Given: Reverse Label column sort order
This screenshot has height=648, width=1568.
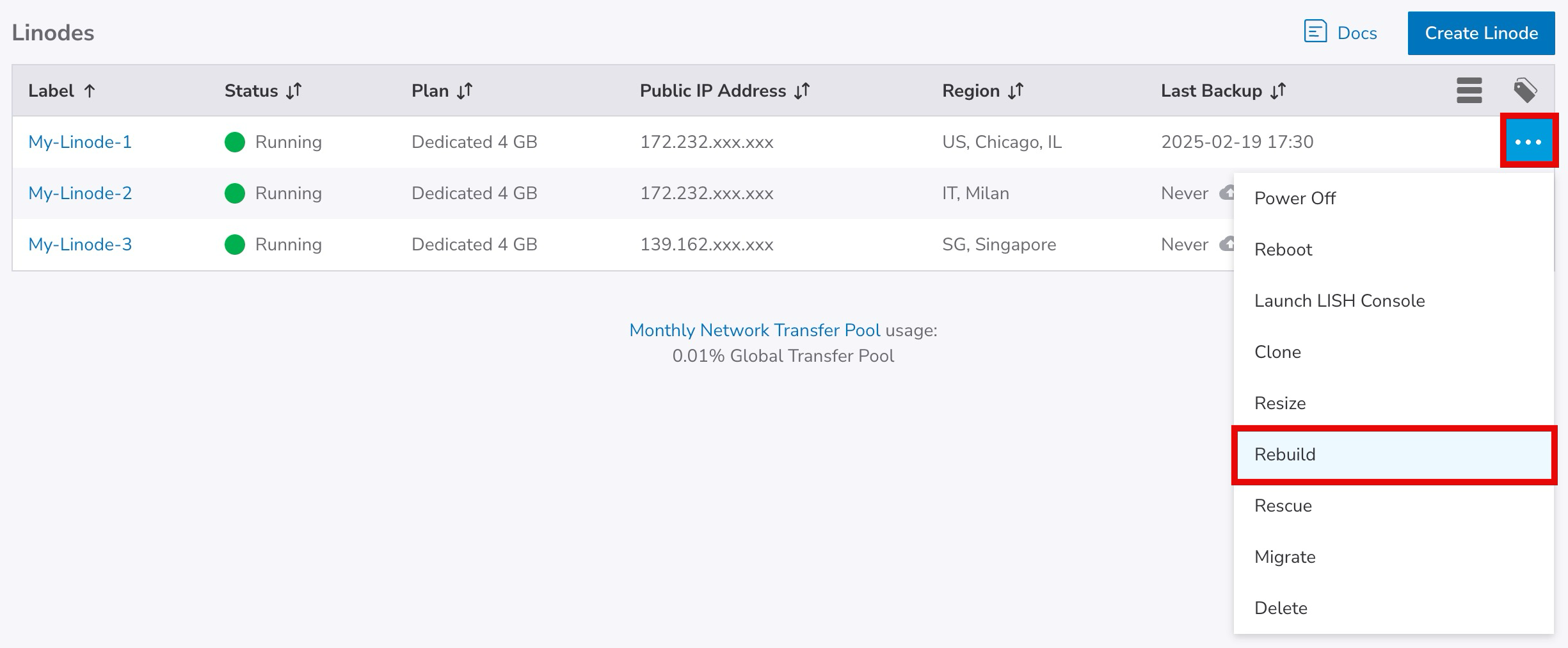Looking at the screenshot, I should point(90,91).
